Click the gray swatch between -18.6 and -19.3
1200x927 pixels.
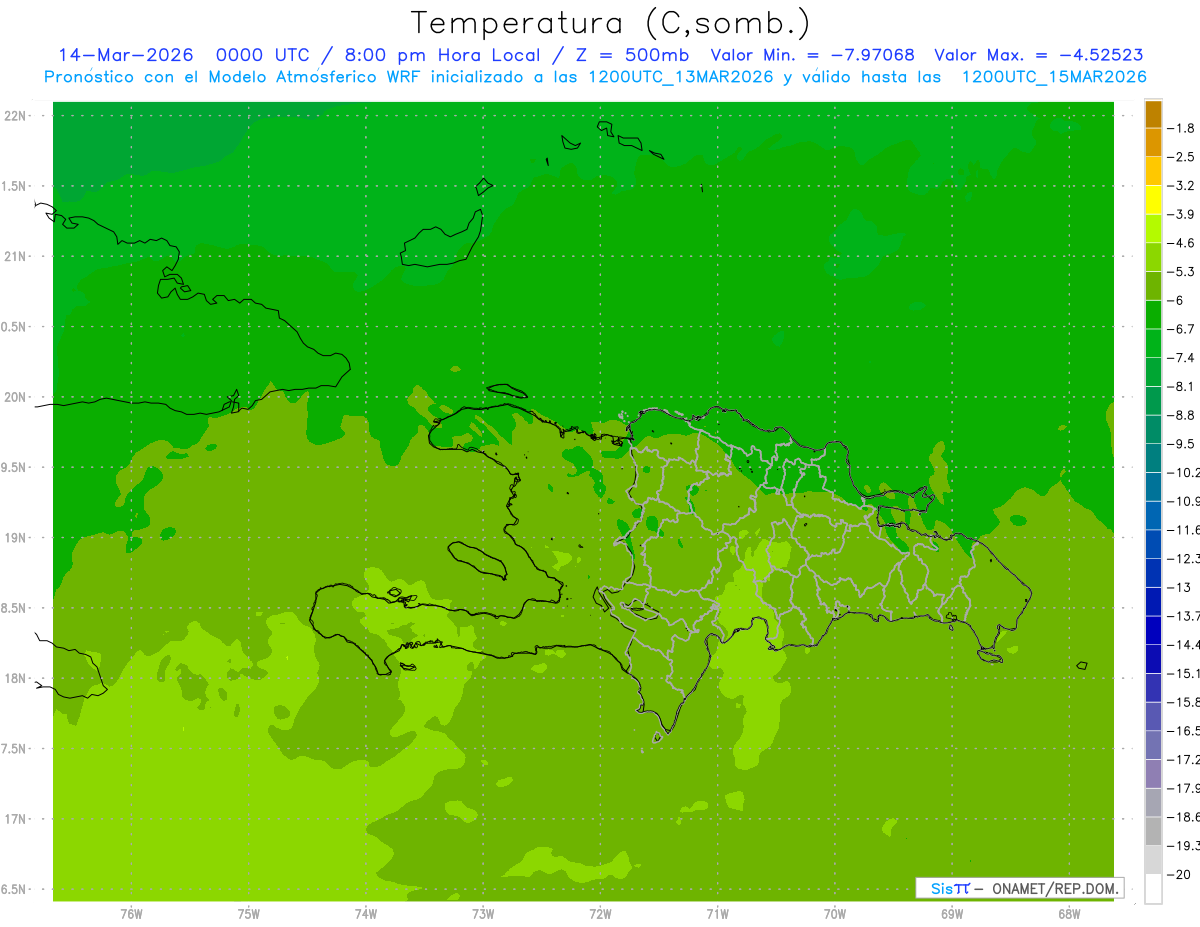[x=1153, y=831]
